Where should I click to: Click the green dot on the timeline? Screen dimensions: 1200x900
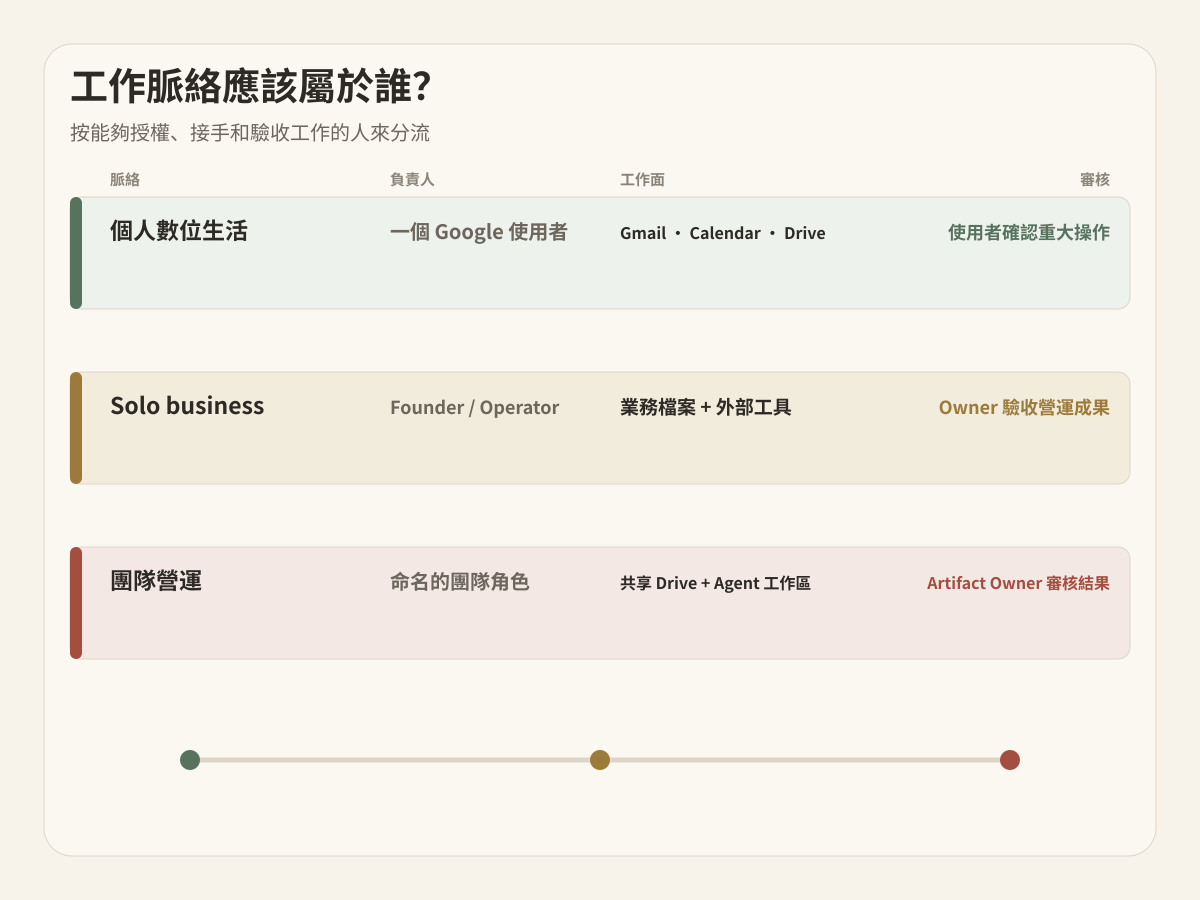coord(190,760)
